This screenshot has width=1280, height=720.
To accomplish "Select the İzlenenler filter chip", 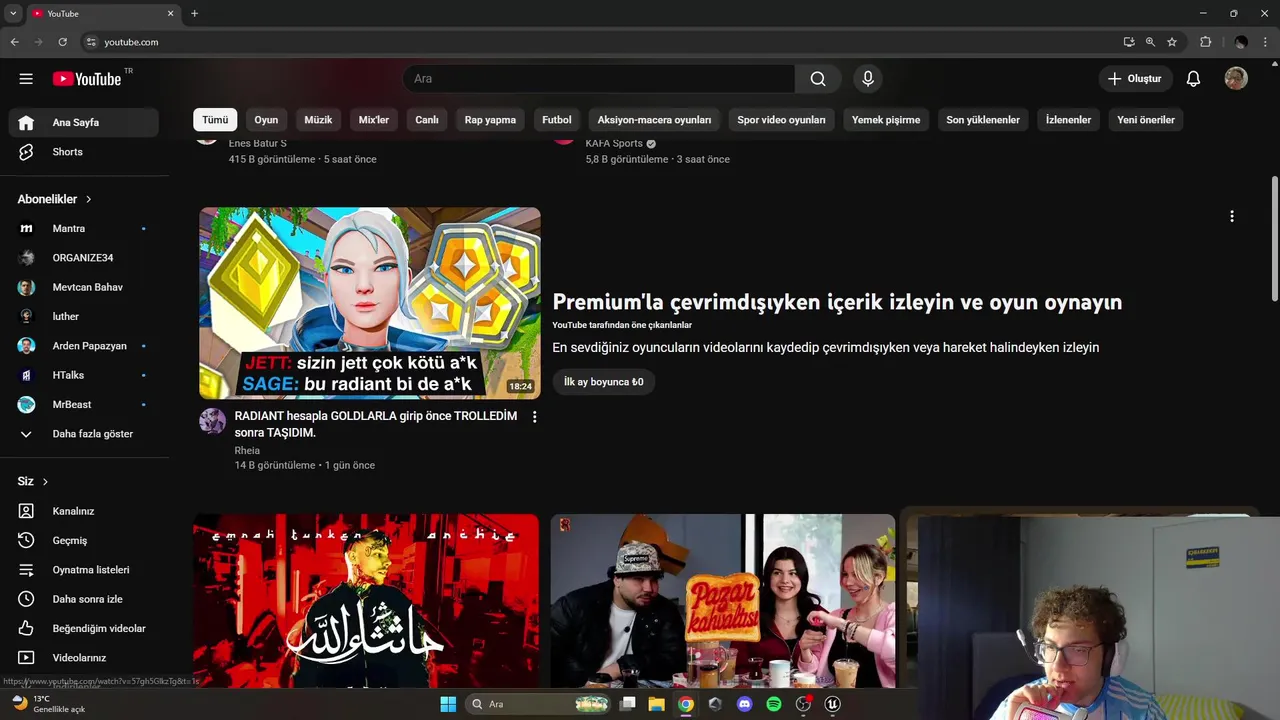I will point(1069,120).
